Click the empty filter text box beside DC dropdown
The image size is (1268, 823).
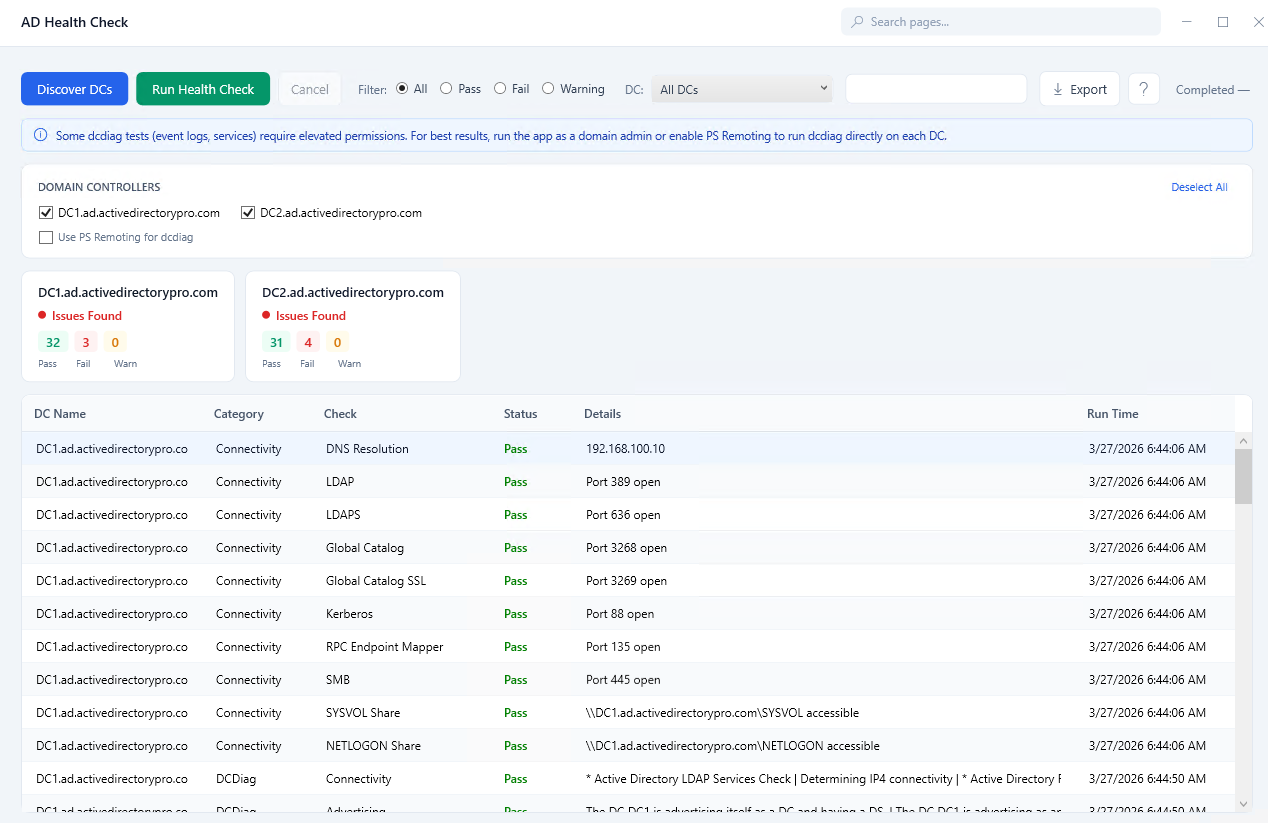point(936,89)
